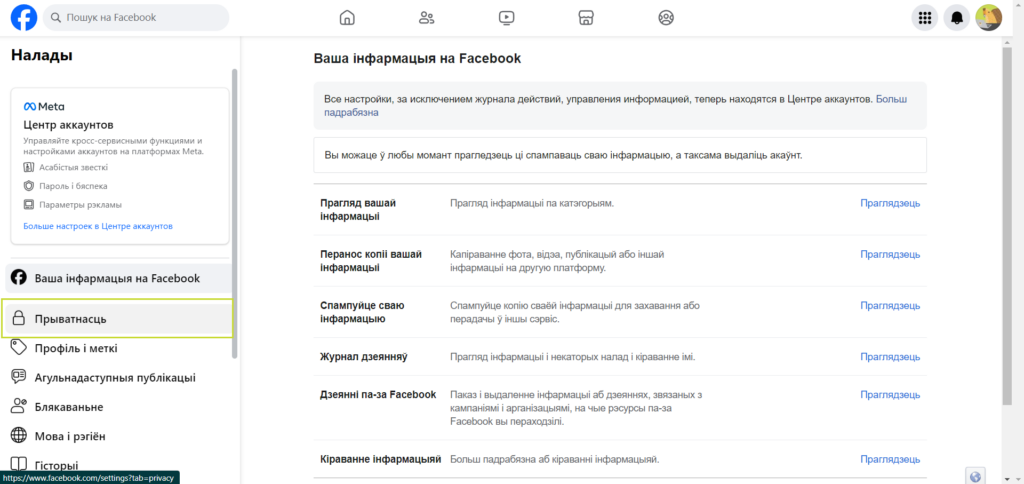1024x484 pixels.
Task: Click the globe button at bottom right
Action: coord(975,476)
